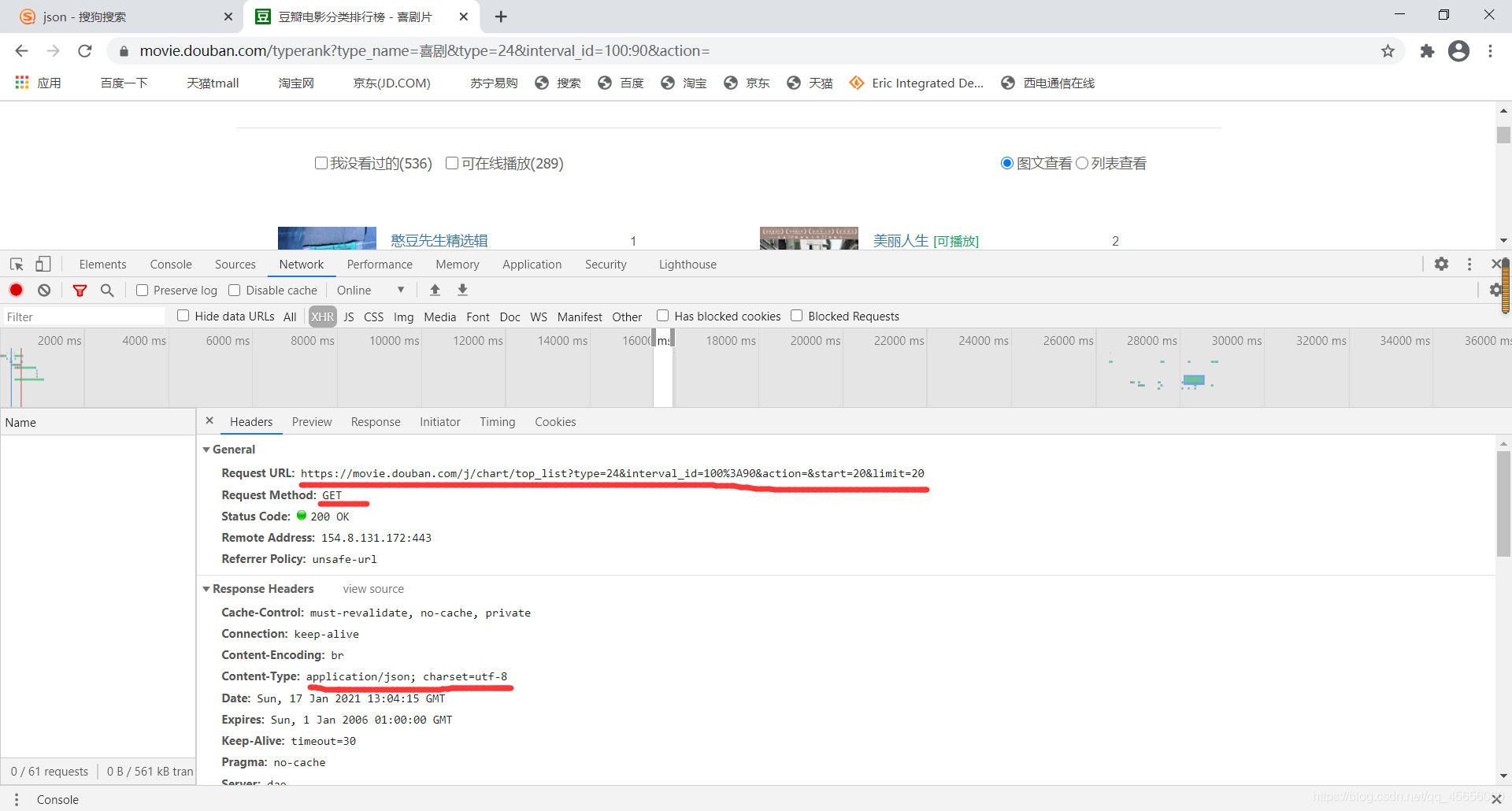Open the browser extensions puzzle icon
Image resolution: width=1512 pixels, height=811 pixels.
tap(1427, 50)
